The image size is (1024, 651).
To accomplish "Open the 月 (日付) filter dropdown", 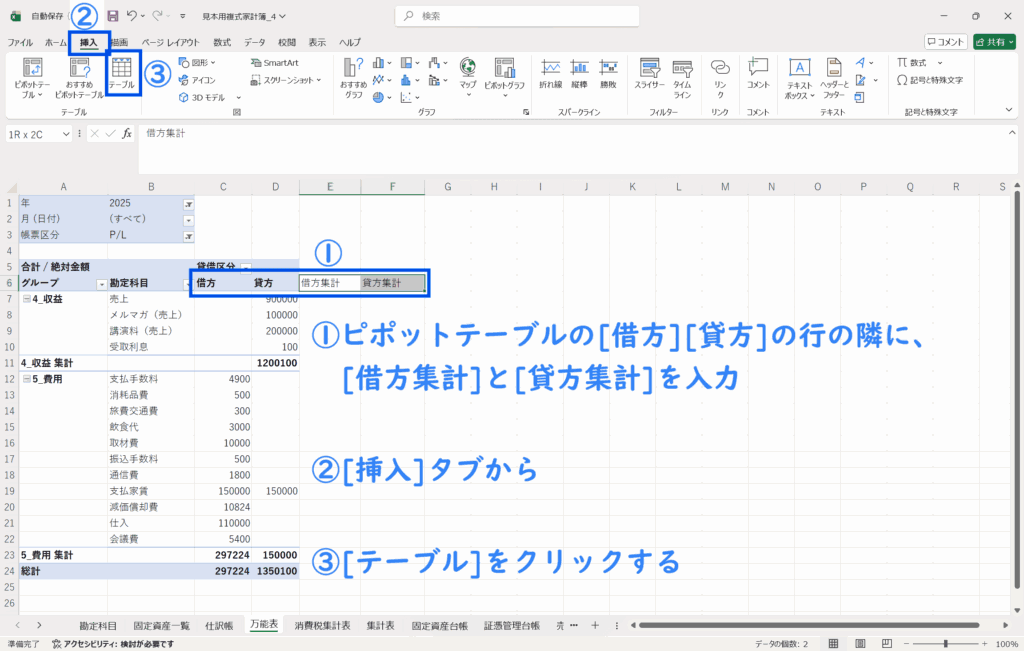I will click(x=188, y=220).
